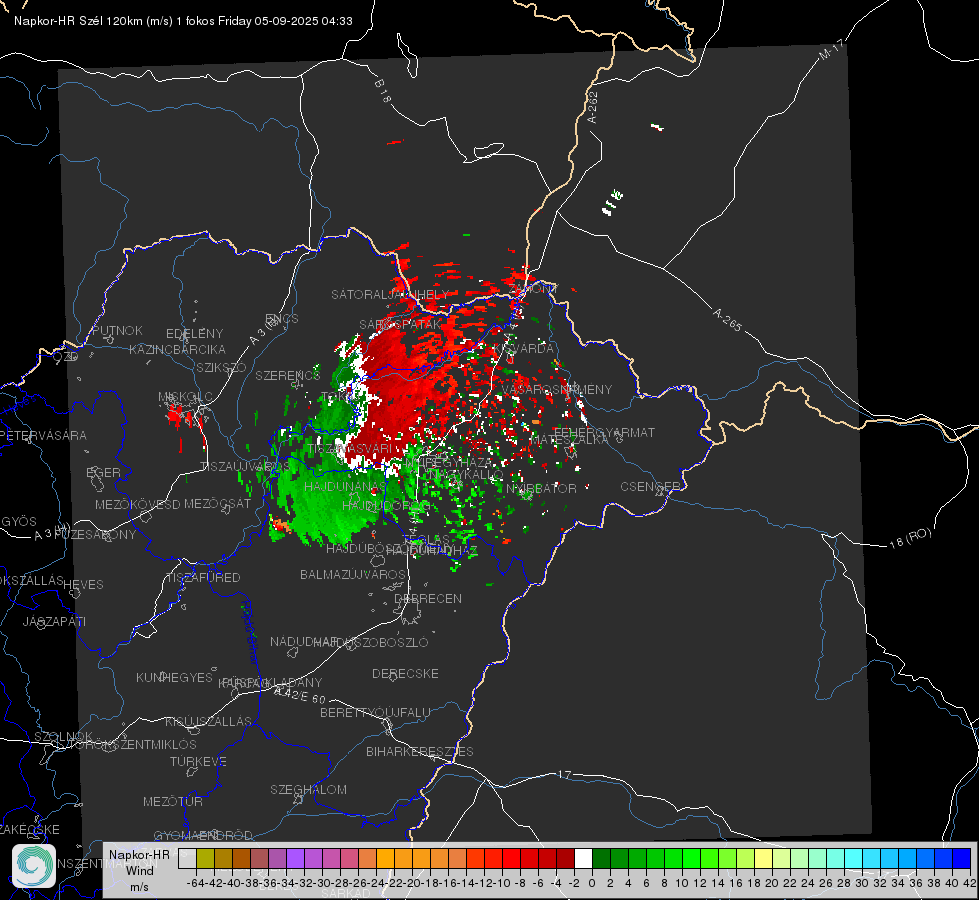Click the NYIRBATOR city label
The height and width of the screenshot is (900, 979).
point(541,488)
